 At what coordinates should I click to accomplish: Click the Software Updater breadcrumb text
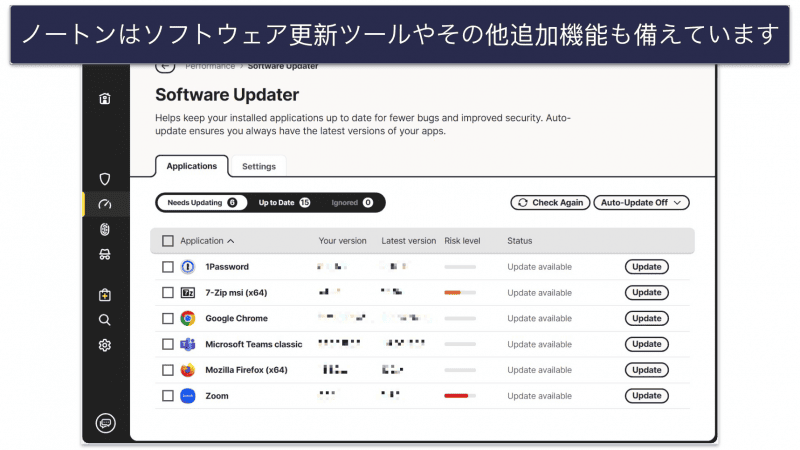point(283,66)
